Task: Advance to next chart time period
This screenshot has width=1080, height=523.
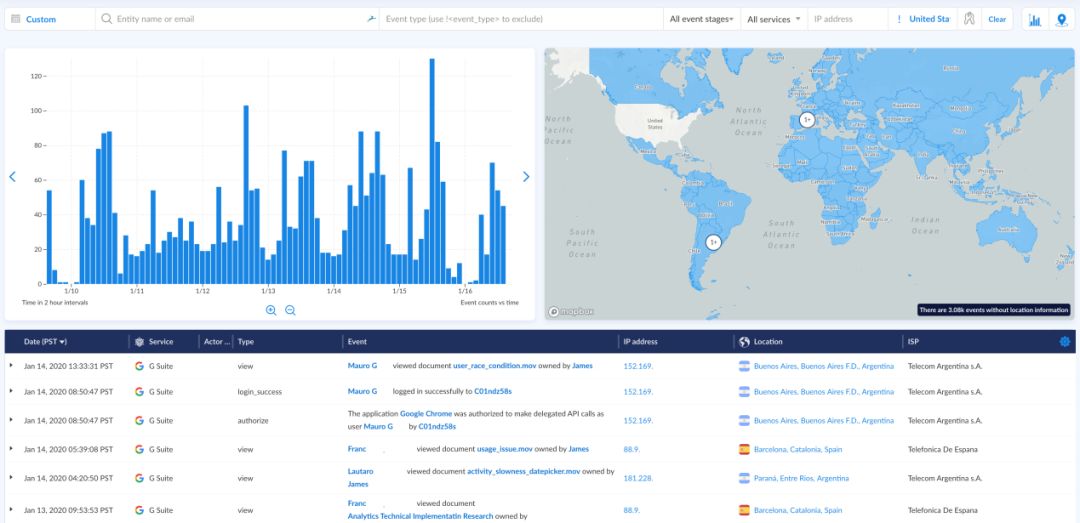Action: (x=526, y=177)
